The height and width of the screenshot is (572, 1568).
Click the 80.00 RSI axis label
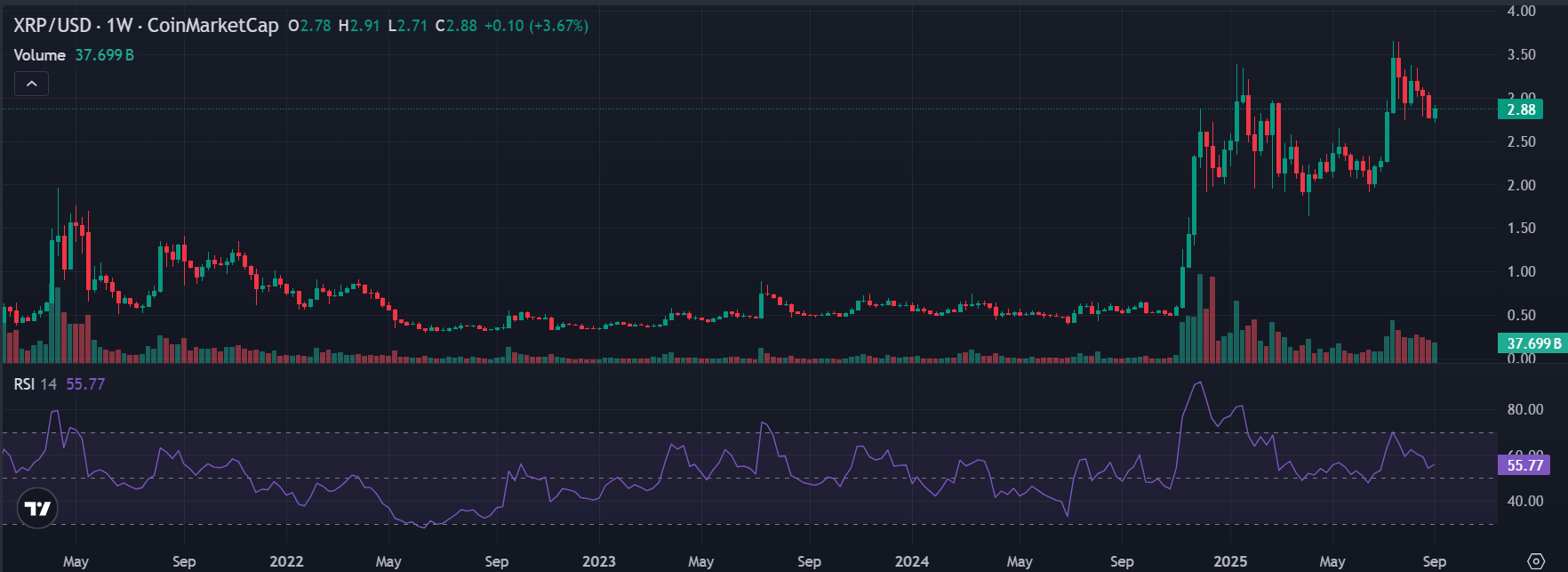pos(1525,410)
